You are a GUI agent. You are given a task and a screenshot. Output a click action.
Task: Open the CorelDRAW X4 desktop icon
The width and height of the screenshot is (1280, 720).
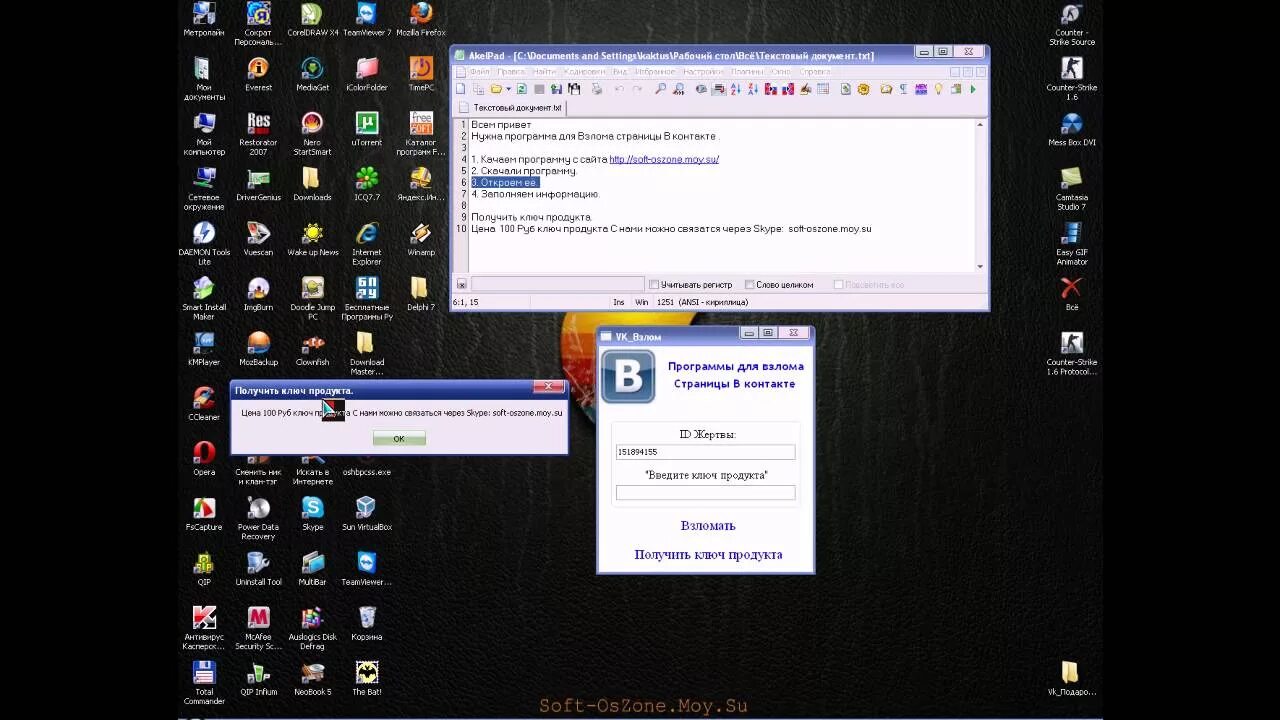tap(312, 19)
